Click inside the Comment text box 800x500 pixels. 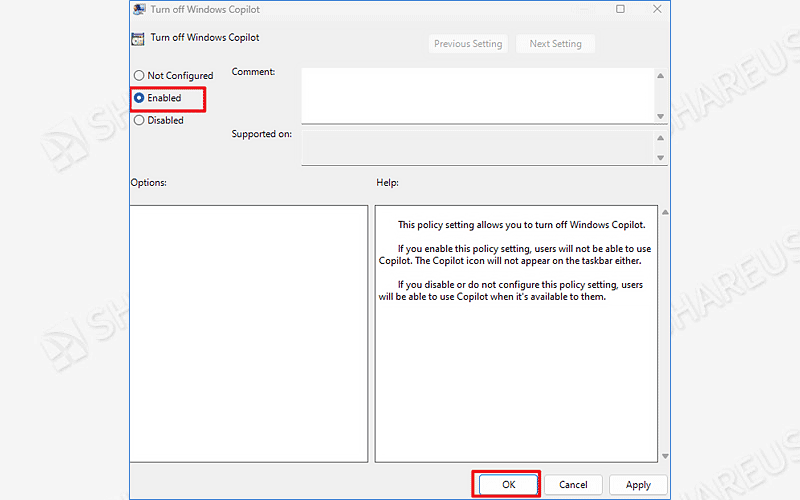pos(478,95)
